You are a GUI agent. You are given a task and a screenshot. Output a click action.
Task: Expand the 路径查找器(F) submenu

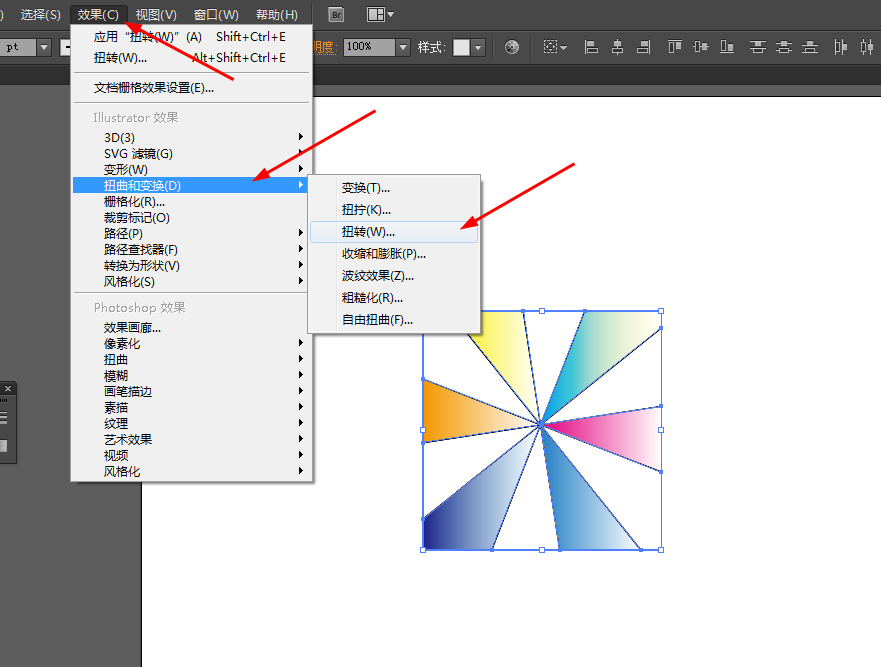pyautogui.click(x=191, y=249)
